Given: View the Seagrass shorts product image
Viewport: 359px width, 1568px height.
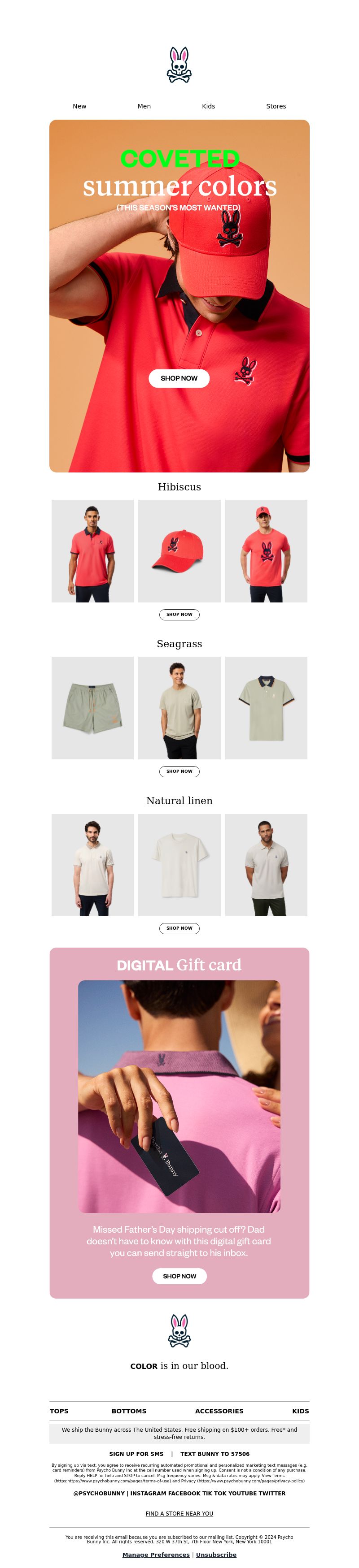Looking at the screenshot, I should (x=92, y=708).
